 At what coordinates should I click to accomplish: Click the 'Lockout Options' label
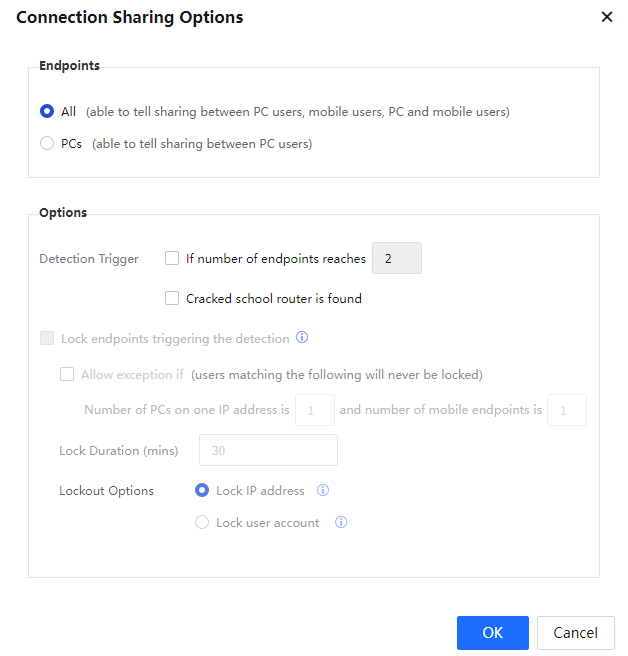point(106,490)
